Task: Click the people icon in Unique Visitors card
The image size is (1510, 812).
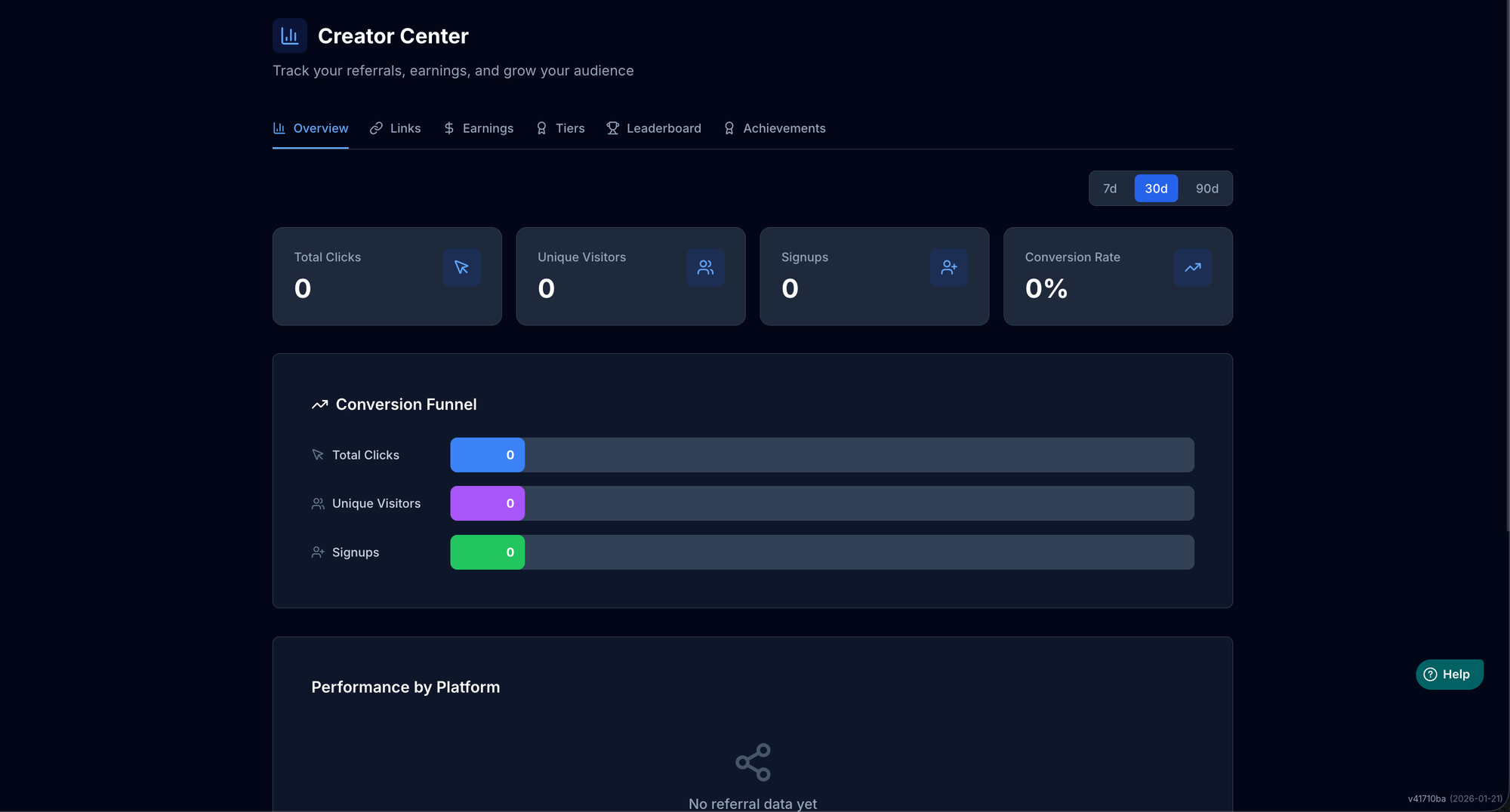Action: (x=705, y=267)
